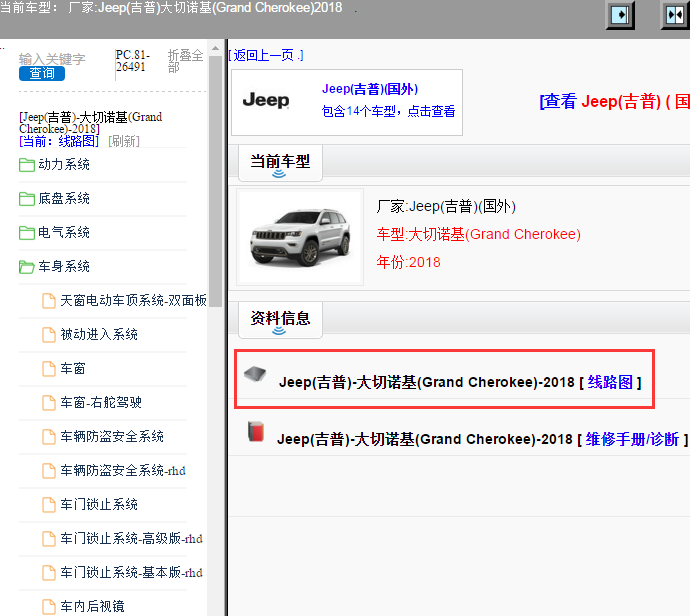Open the 维修手册/诊断 link

[x=632, y=439]
